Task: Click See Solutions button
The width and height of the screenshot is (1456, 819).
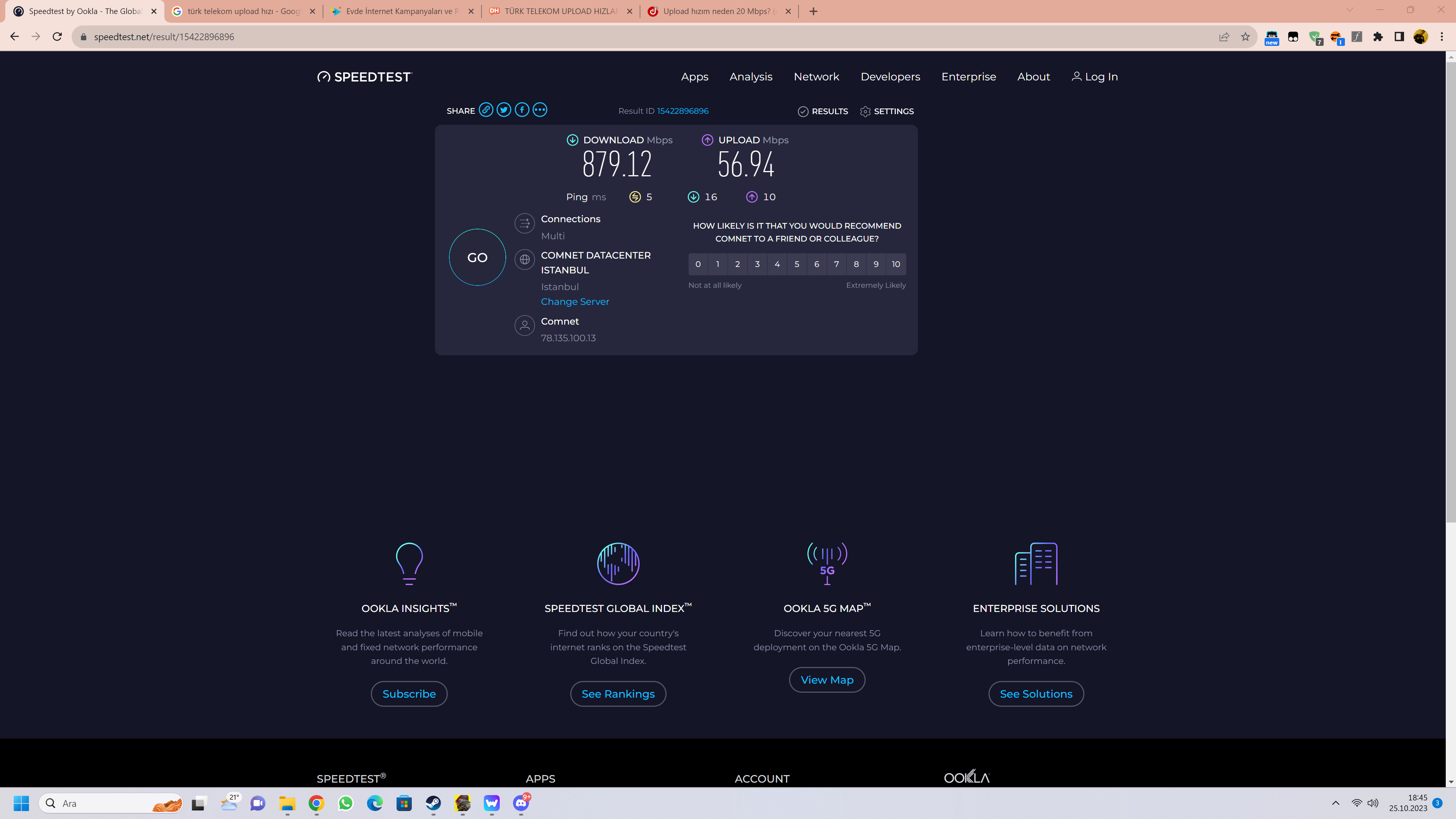Action: [1036, 694]
